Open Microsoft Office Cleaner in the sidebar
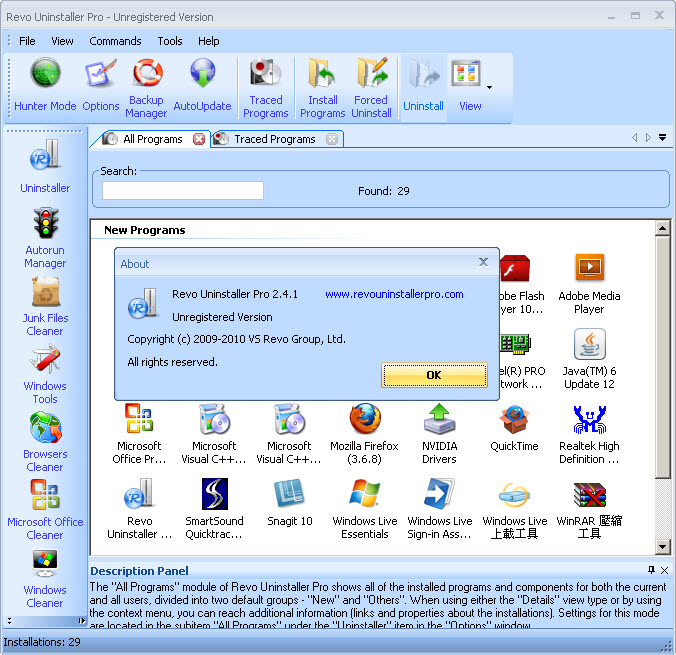Screen dimensions: 676x655 45,510
